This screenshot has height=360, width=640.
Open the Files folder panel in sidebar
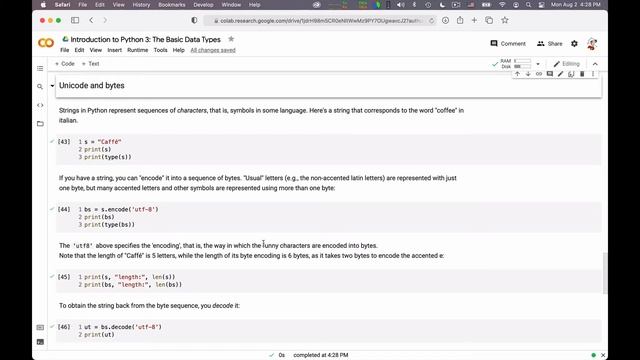coord(40,124)
